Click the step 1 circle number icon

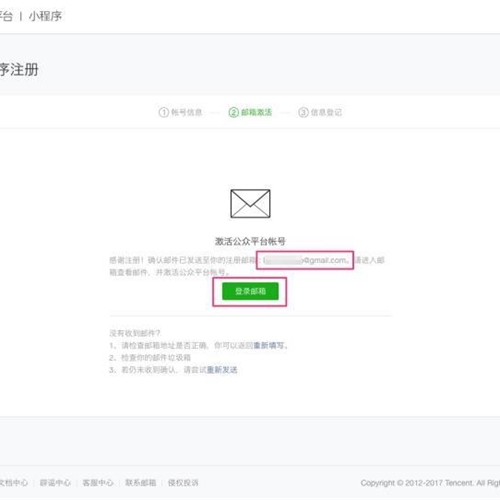coord(164,112)
